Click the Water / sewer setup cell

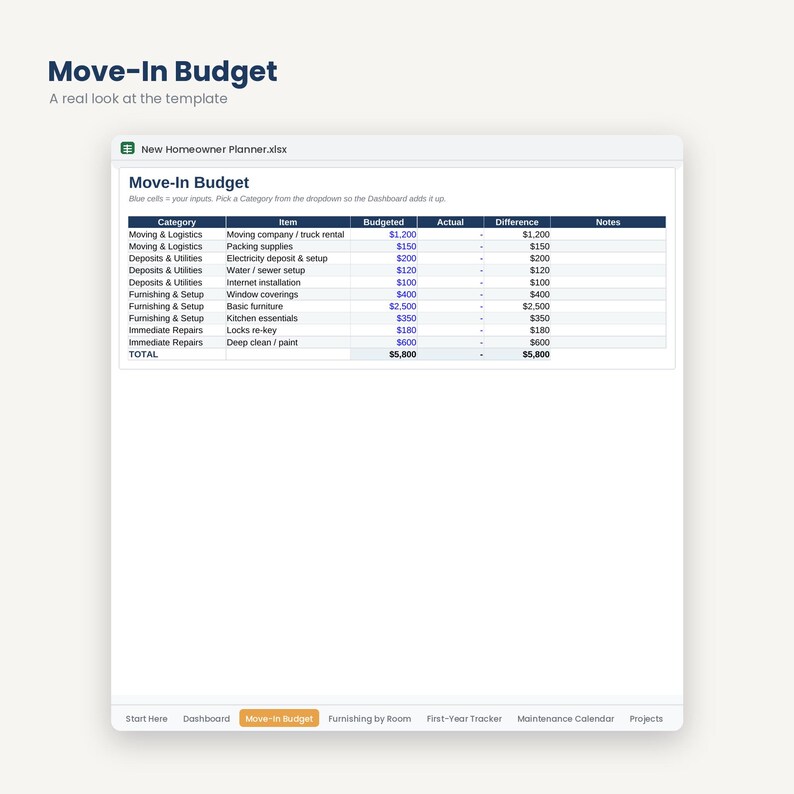[x=288, y=270]
